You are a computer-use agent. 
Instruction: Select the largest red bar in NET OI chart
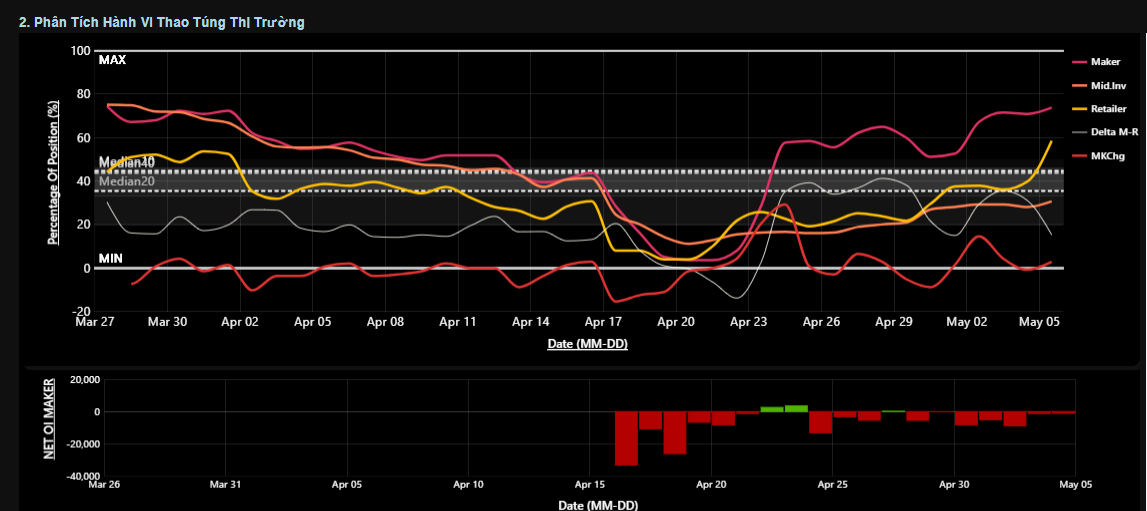[626, 438]
